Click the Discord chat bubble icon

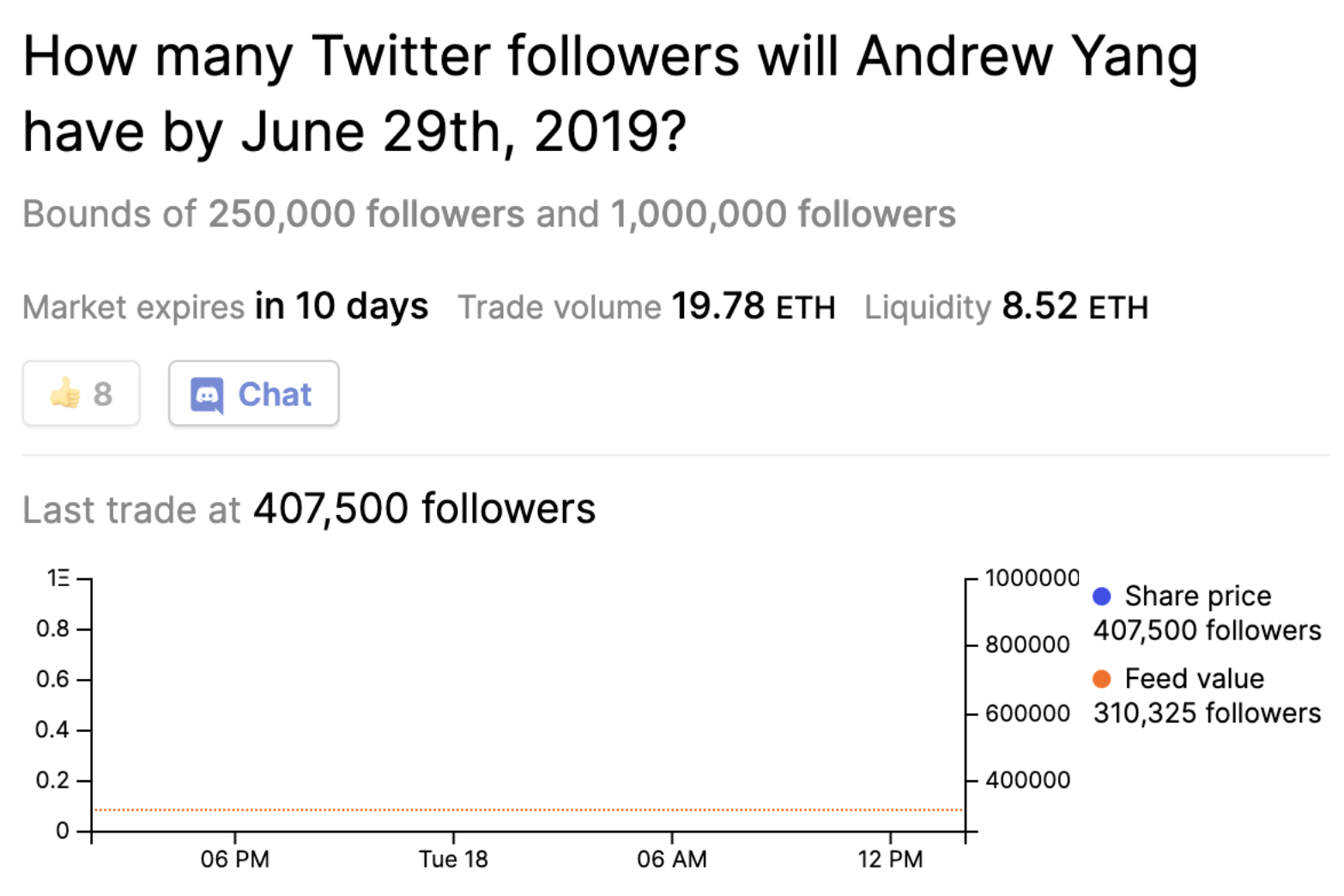[207, 395]
